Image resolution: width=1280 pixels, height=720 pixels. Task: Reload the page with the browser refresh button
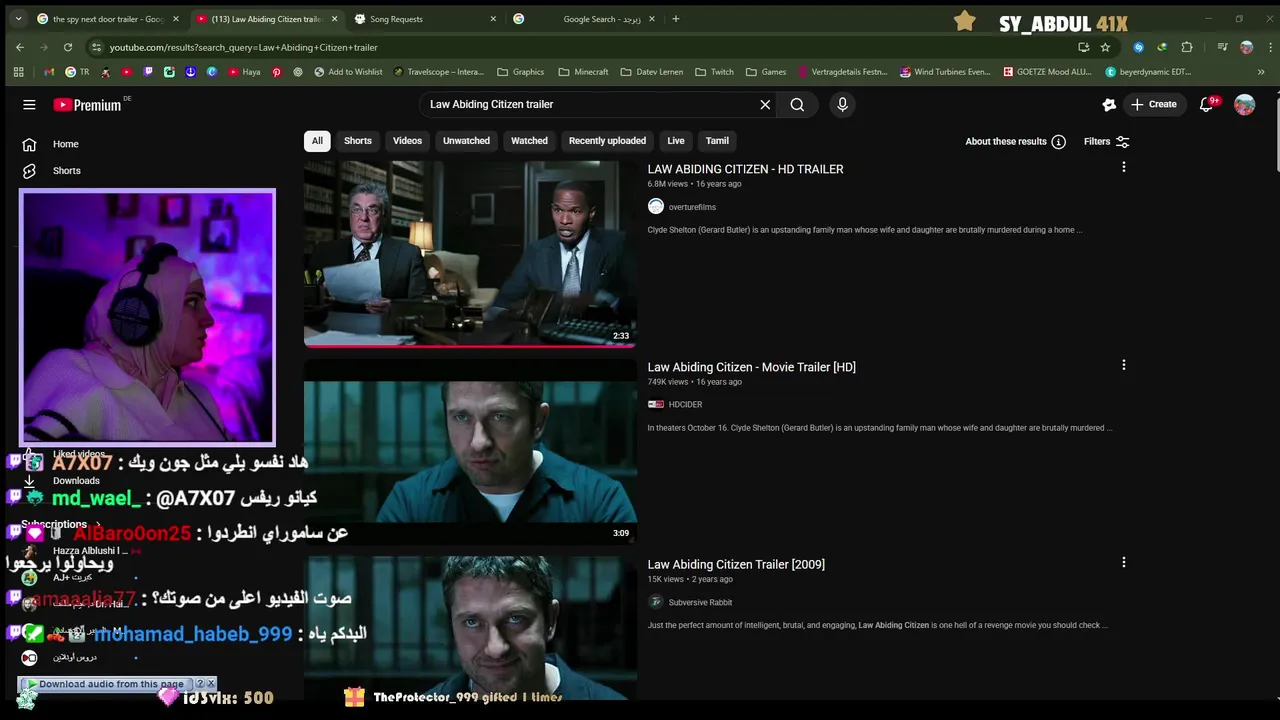pyautogui.click(x=67, y=47)
